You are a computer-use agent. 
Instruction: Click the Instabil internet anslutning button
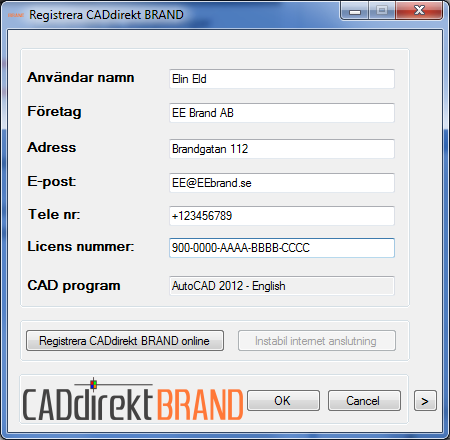[317, 341]
